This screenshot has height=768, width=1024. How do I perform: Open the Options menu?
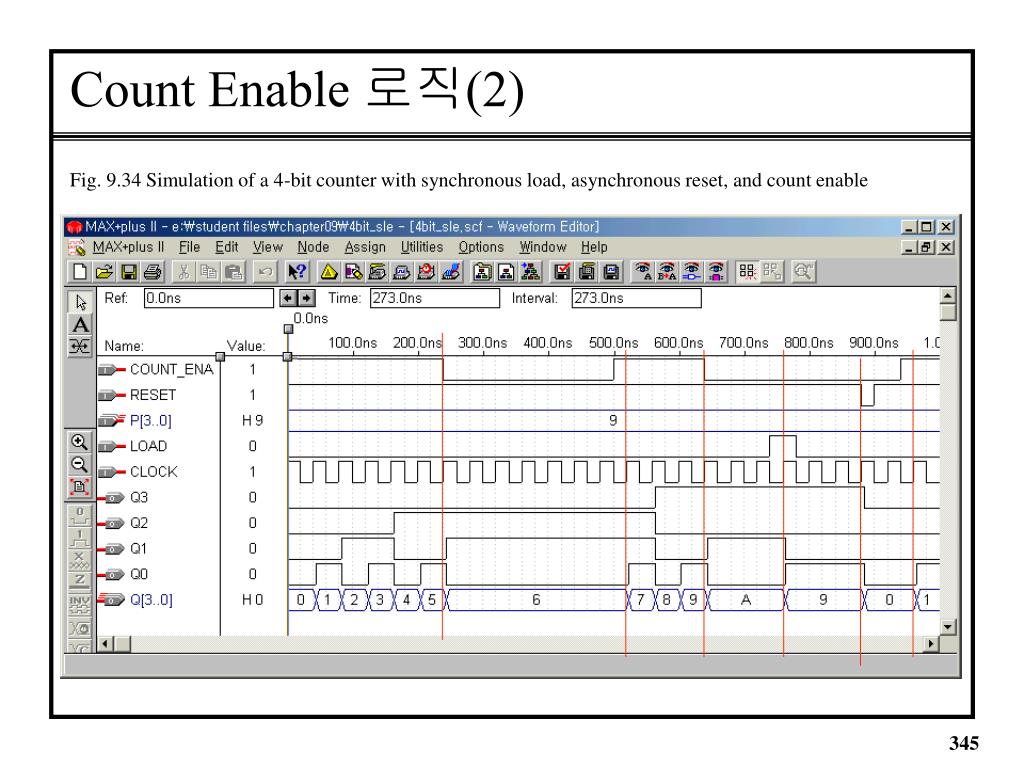[481, 248]
